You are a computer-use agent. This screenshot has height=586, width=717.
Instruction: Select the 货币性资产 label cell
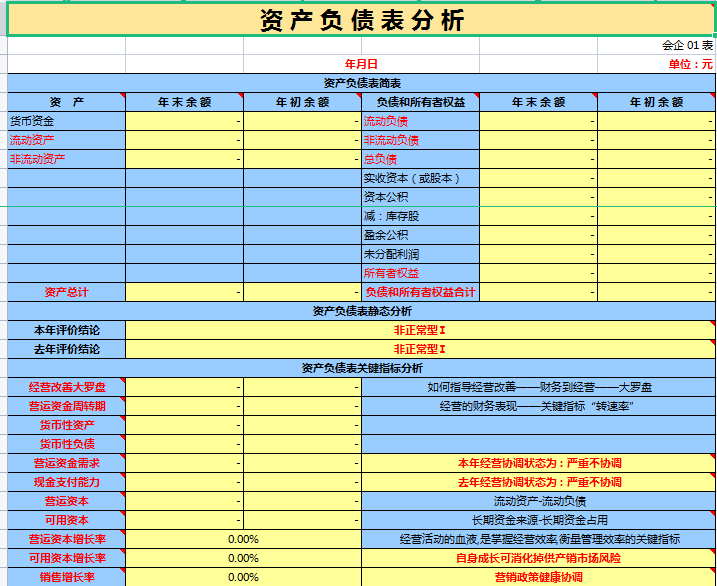(x=66, y=425)
